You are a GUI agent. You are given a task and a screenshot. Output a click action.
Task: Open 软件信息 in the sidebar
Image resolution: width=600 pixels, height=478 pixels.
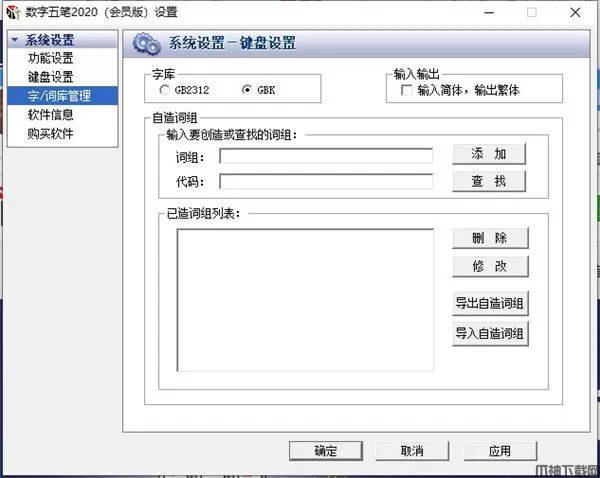pos(50,114)
